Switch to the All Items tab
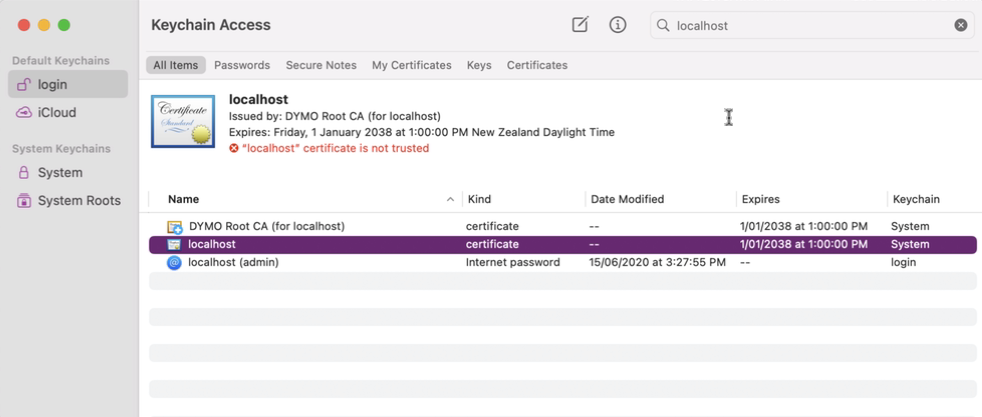 [x=175, y=65]
